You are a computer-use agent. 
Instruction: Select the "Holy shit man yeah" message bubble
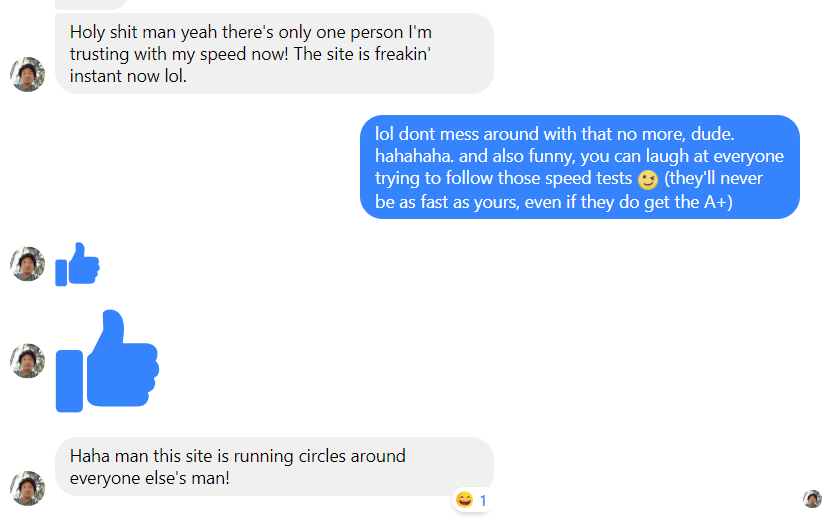tap(274, 54)
